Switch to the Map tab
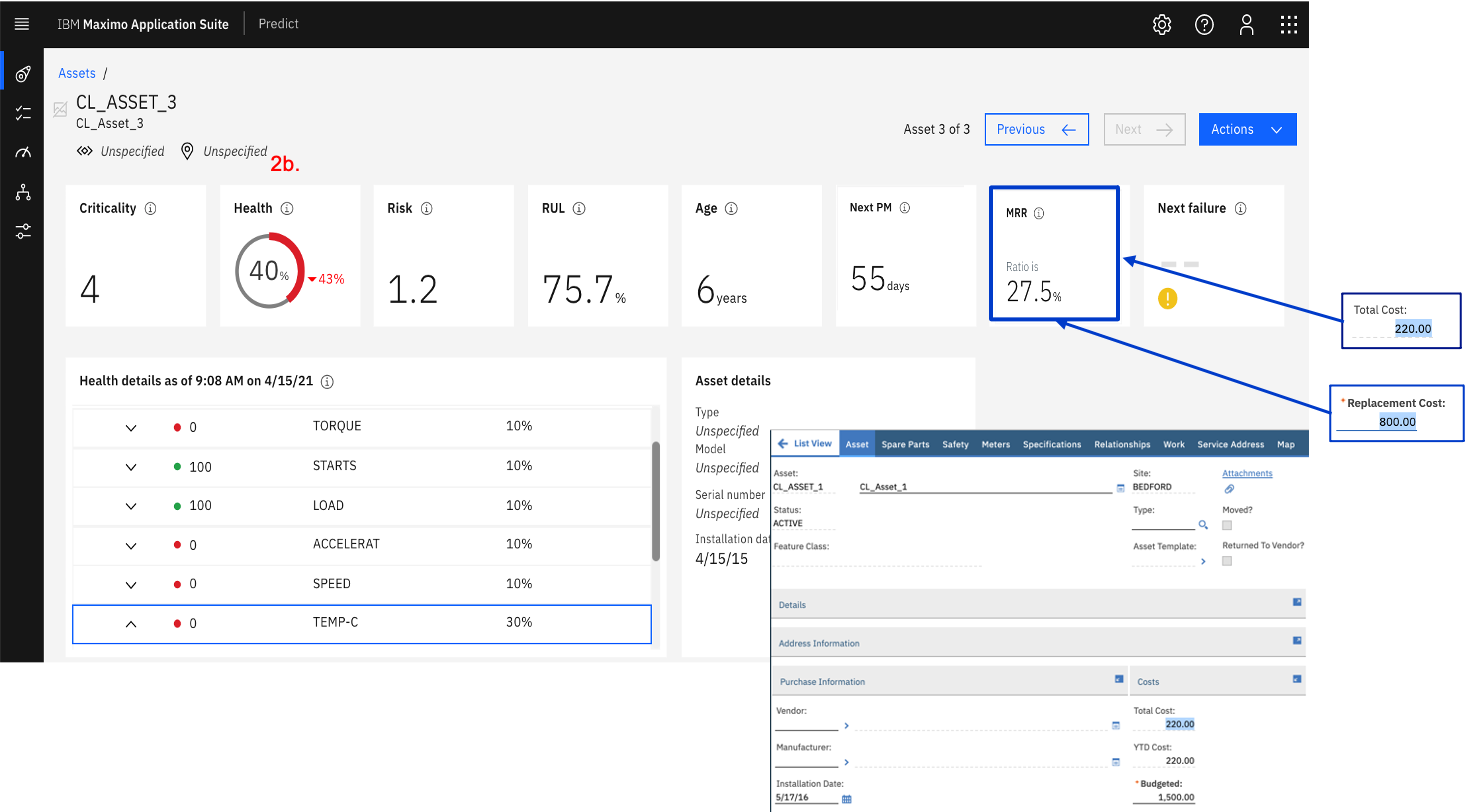This screenshot has height=812, width=1466. coord(1286,444)
